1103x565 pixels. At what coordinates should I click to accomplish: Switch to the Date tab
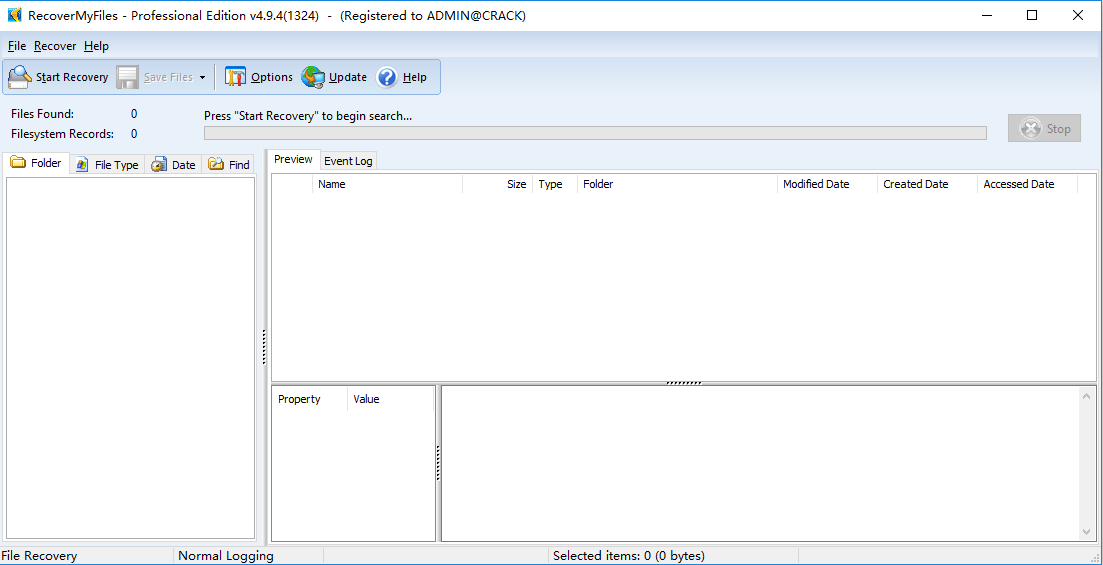coord(174,165)
